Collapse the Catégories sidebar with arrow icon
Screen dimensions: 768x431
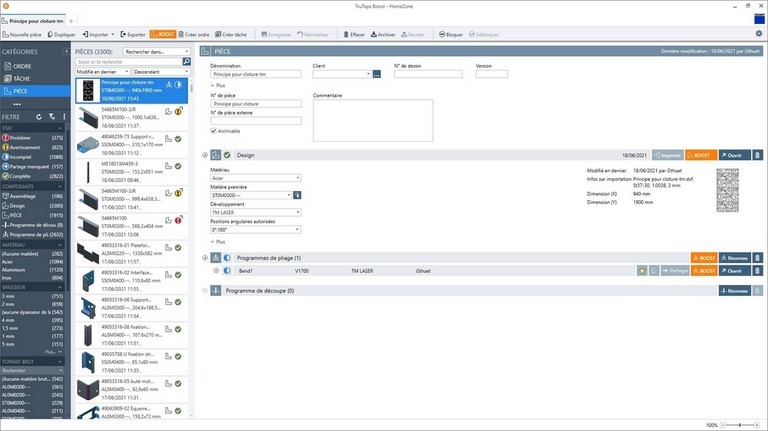pos(66,51)
